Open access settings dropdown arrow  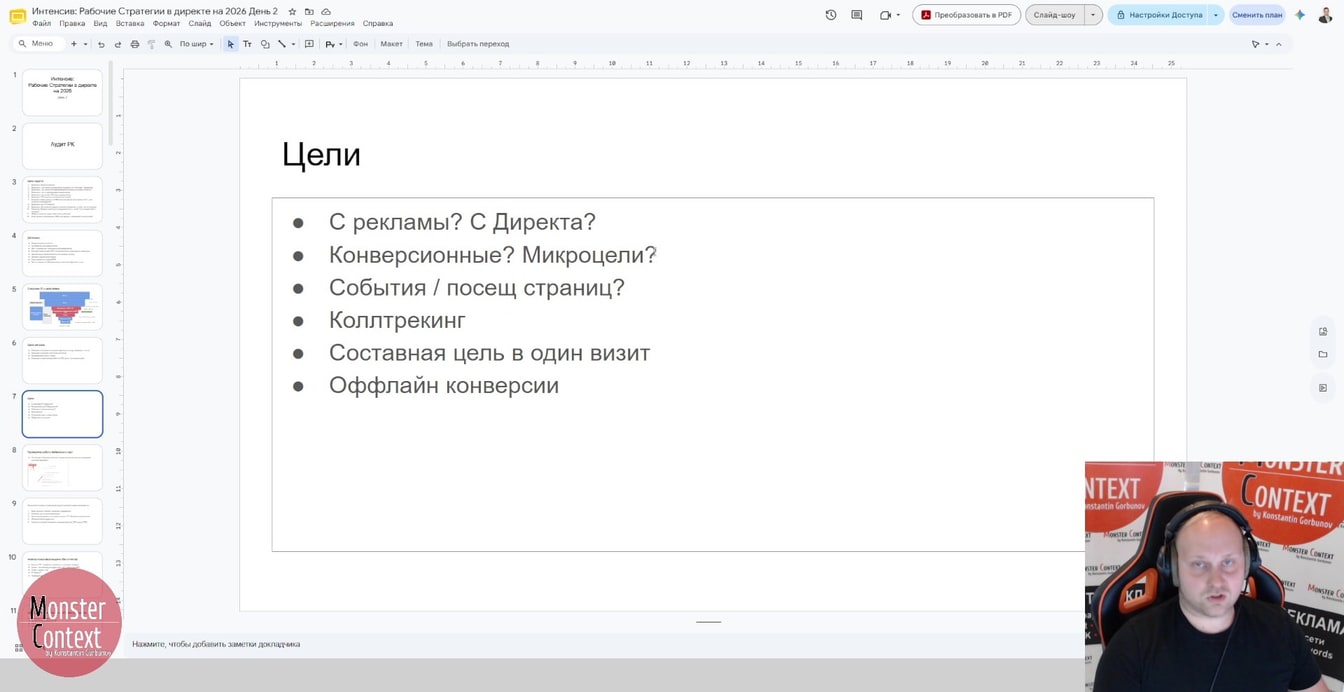coord(1216,15)
